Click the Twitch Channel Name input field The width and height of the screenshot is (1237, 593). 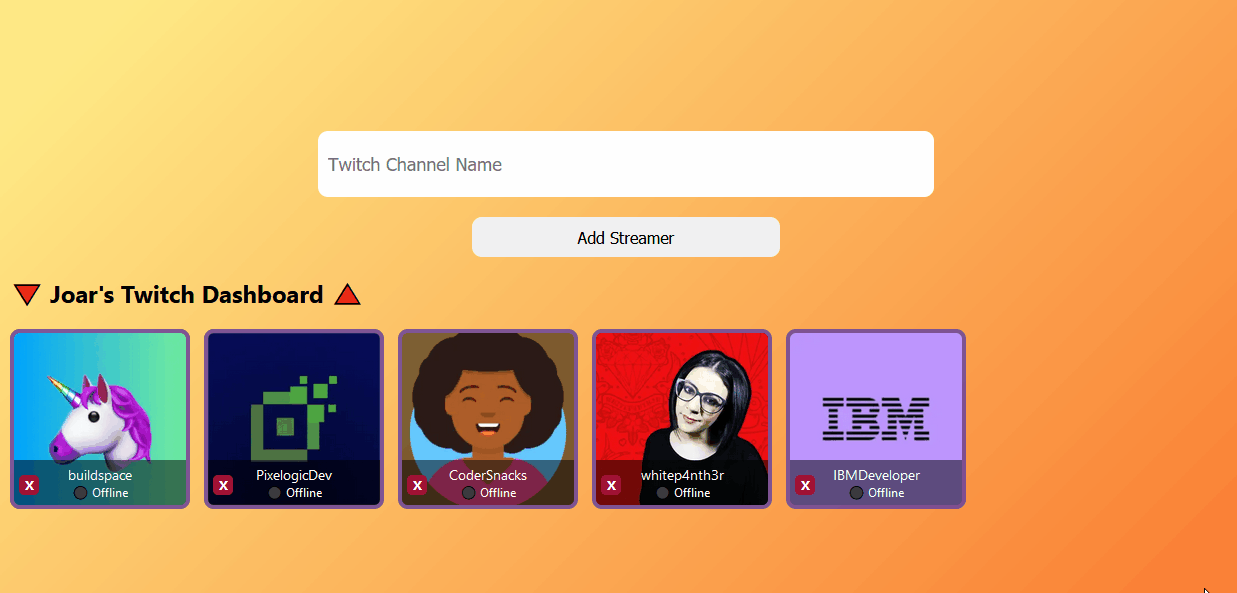click(626, 164)
